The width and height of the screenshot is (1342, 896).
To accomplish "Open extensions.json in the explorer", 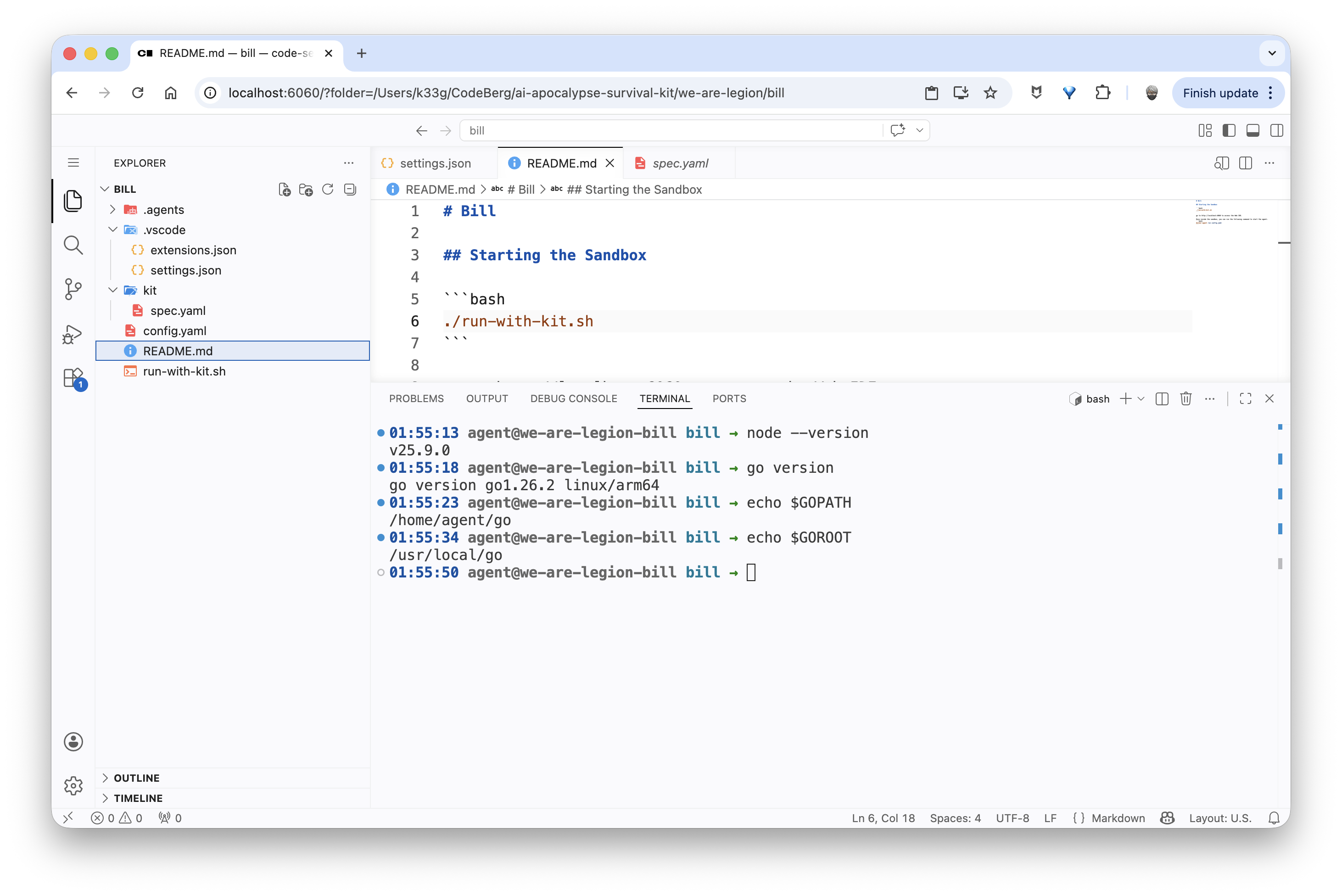I will coord(193,250).
